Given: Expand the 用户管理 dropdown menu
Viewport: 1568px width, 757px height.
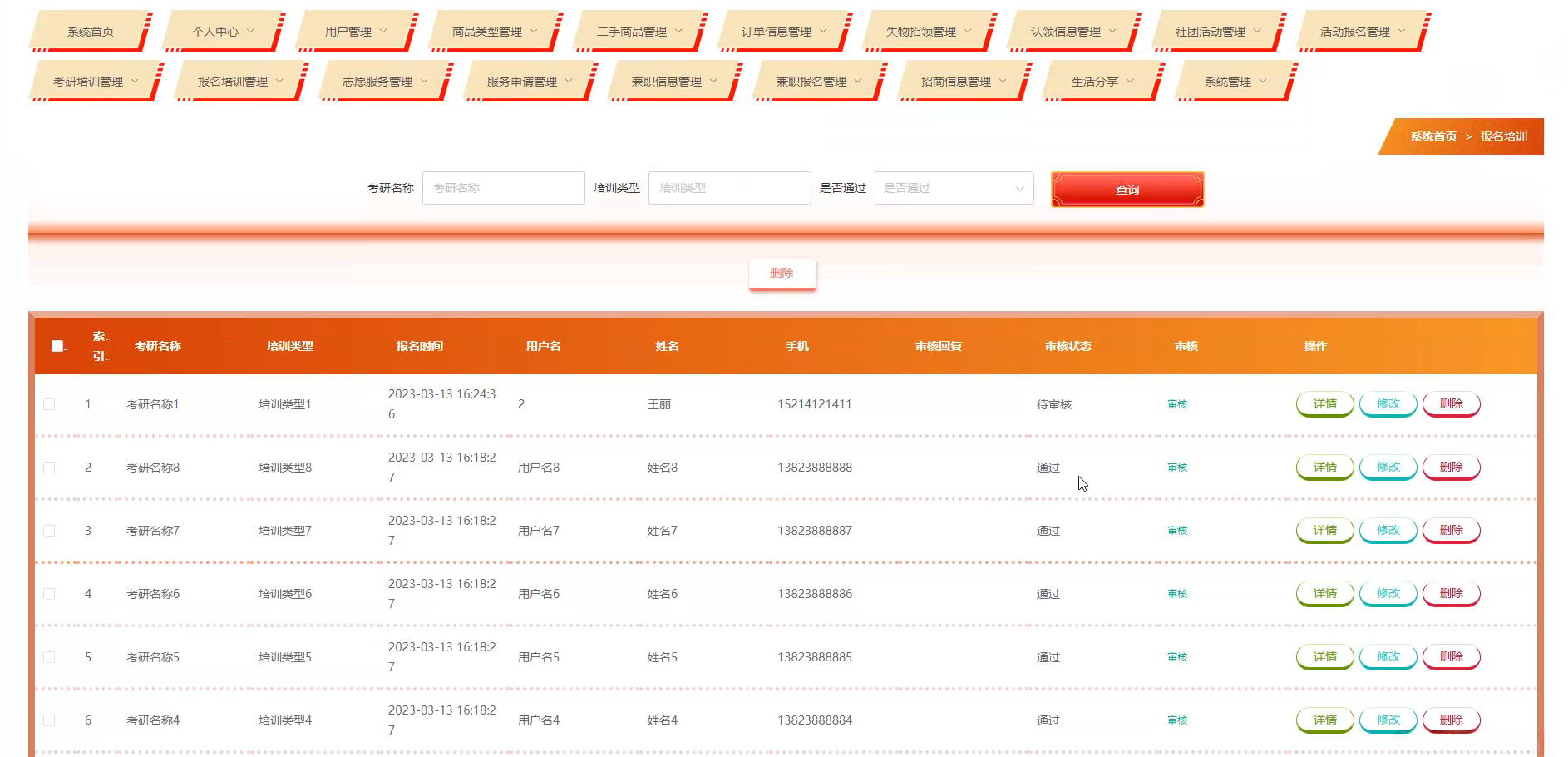Looking at the screenshot, I should (x=356, y=32).
